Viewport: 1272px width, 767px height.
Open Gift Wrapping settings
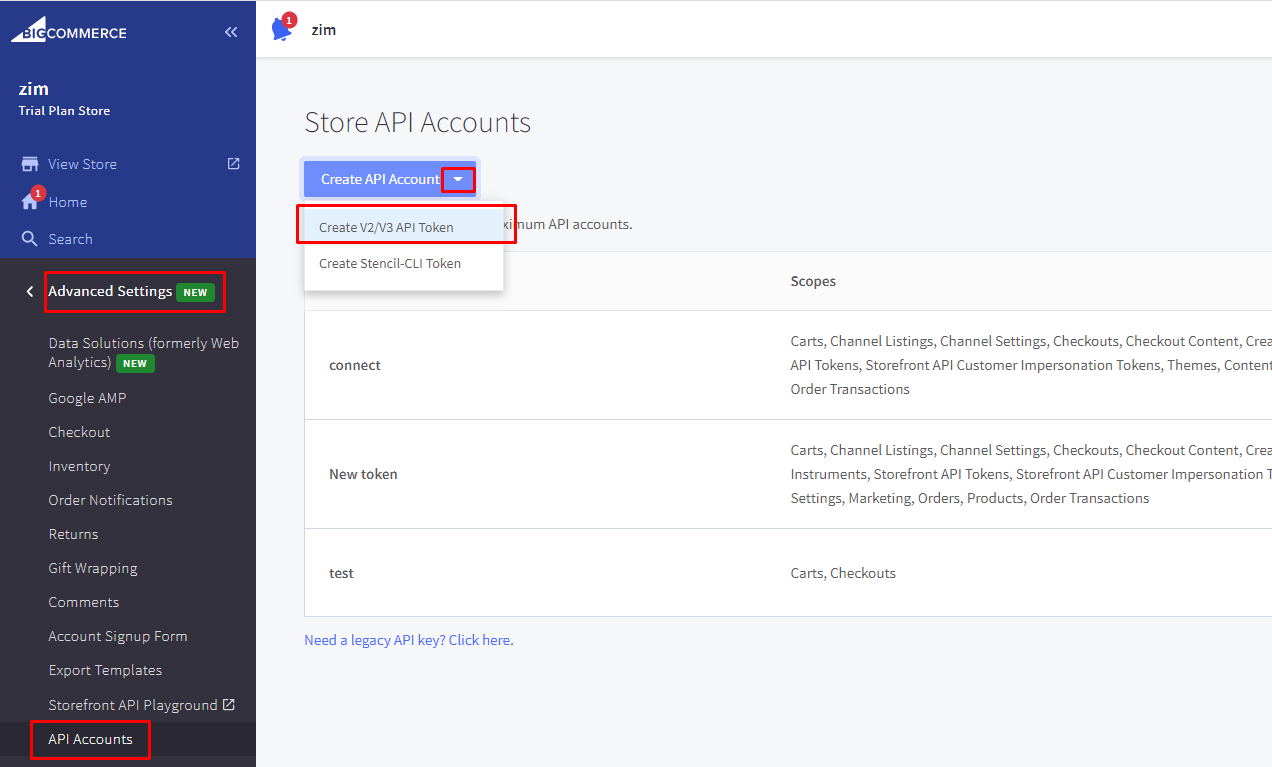tap(93, 568)
